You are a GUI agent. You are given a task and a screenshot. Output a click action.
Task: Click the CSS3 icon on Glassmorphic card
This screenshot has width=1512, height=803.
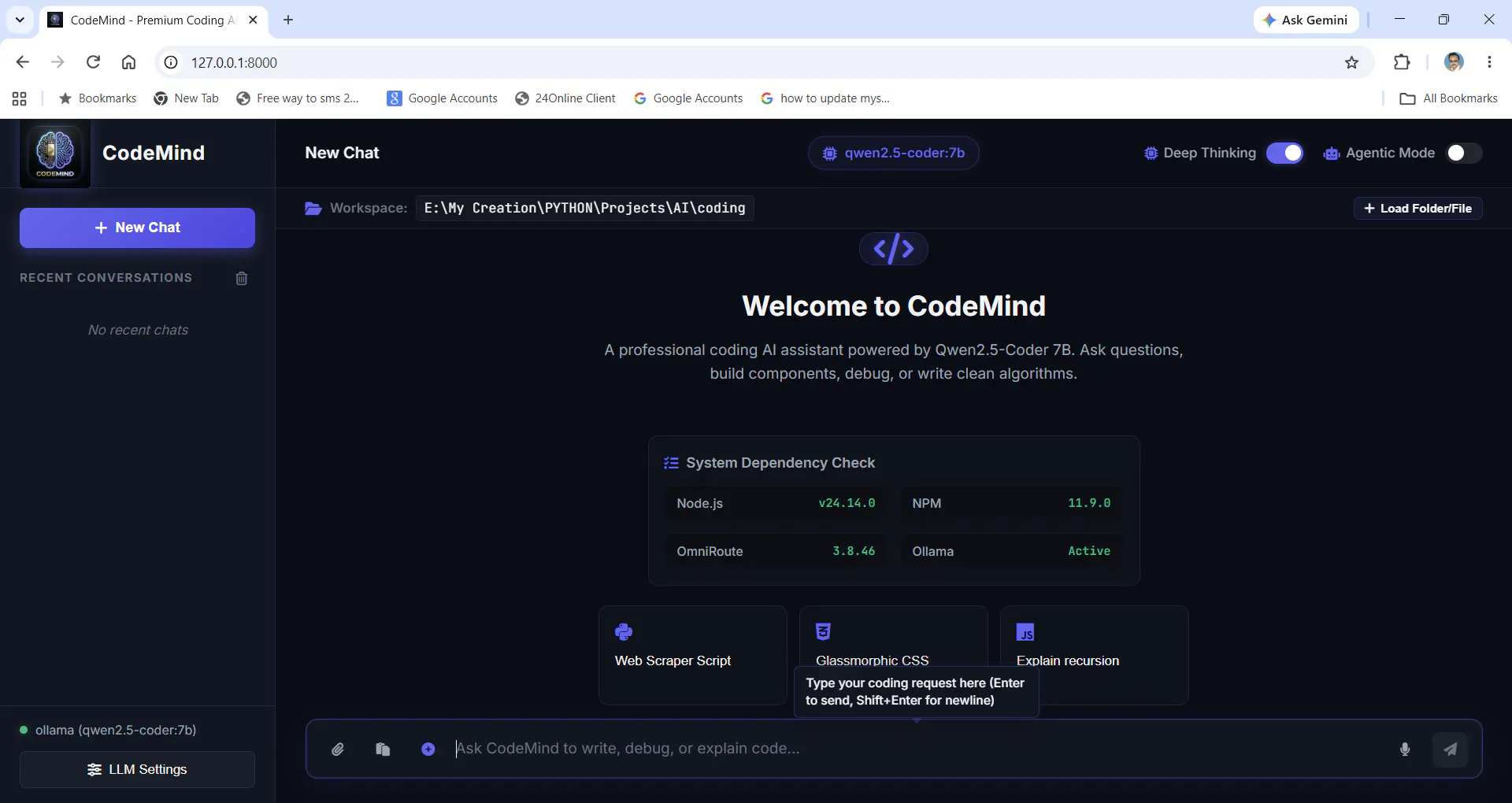click(x=824, y=631)
